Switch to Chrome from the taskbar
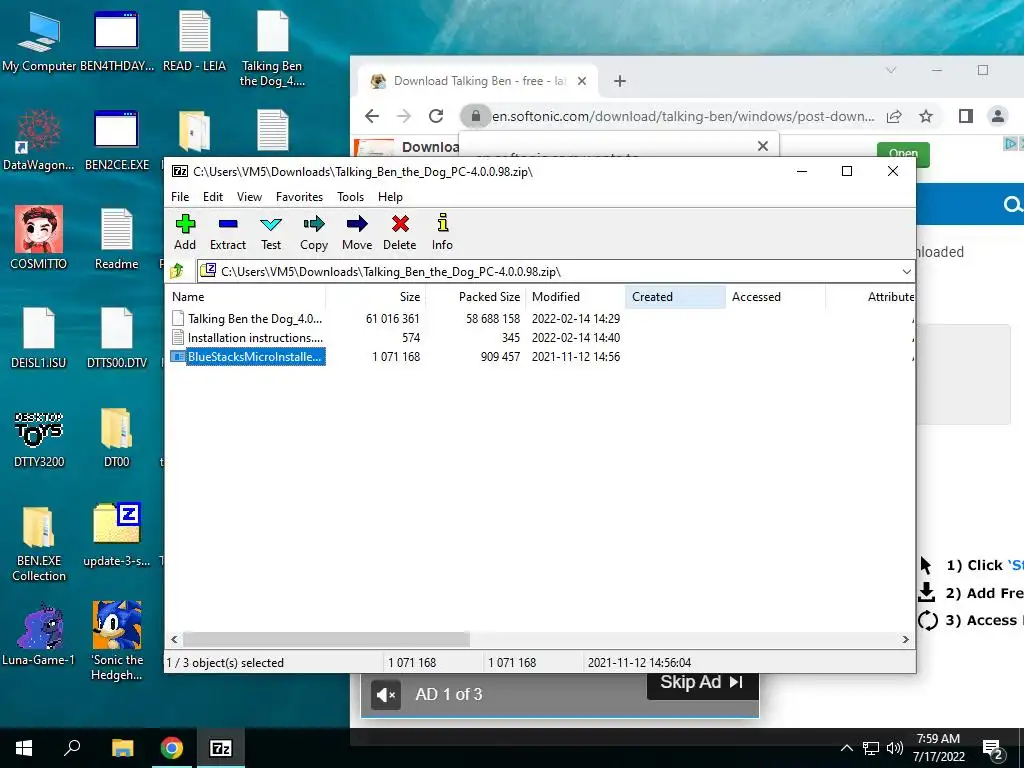 coord(172,748)
